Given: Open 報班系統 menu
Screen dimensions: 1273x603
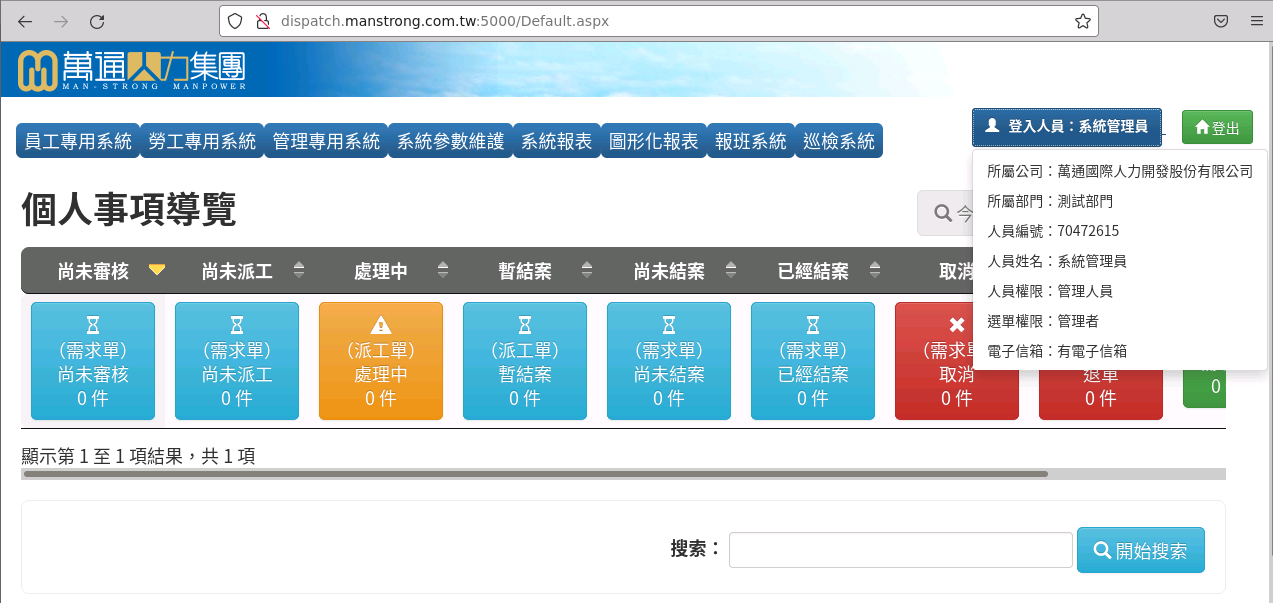Looking at the screenshot, I should click(751, 141).
